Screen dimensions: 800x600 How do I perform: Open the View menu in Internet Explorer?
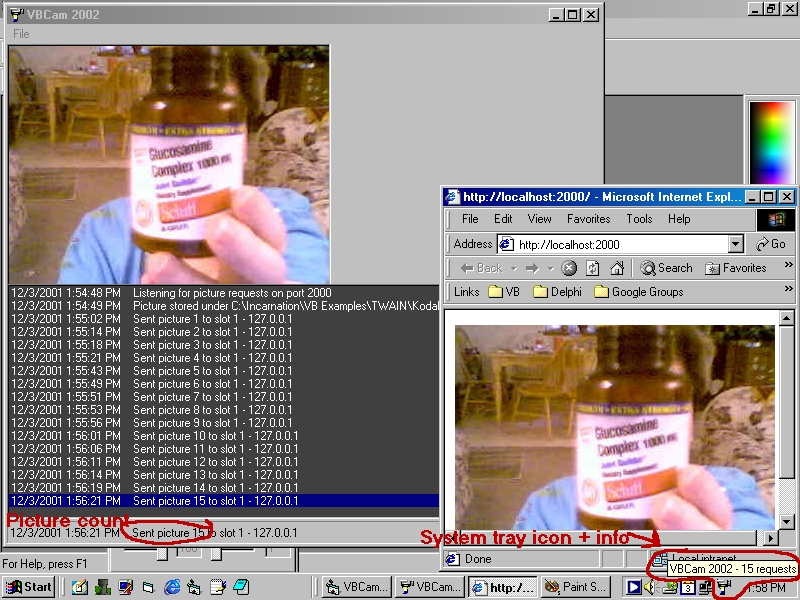[x=539, y=219]
